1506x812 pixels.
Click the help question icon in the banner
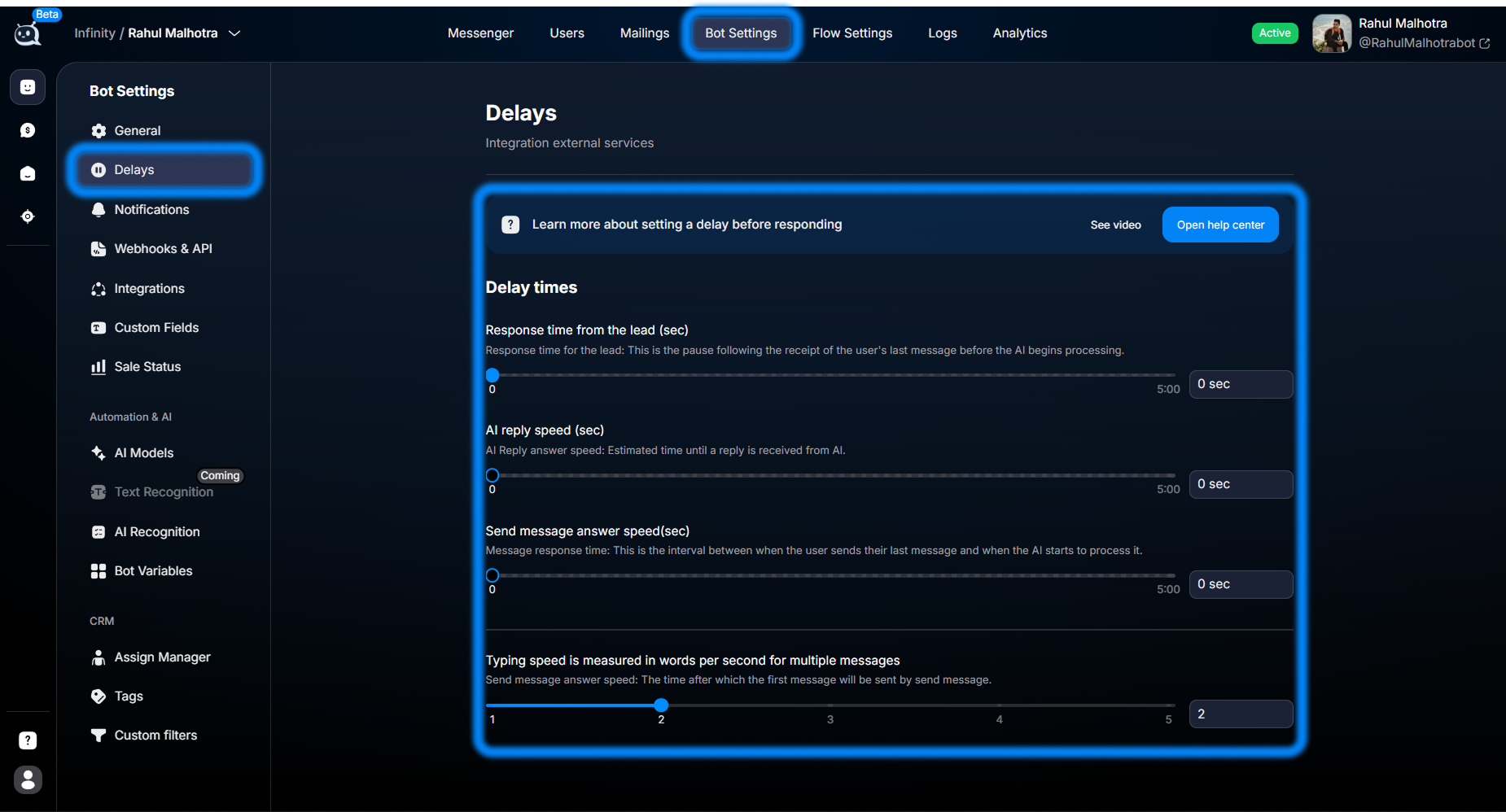coord(510,225)
